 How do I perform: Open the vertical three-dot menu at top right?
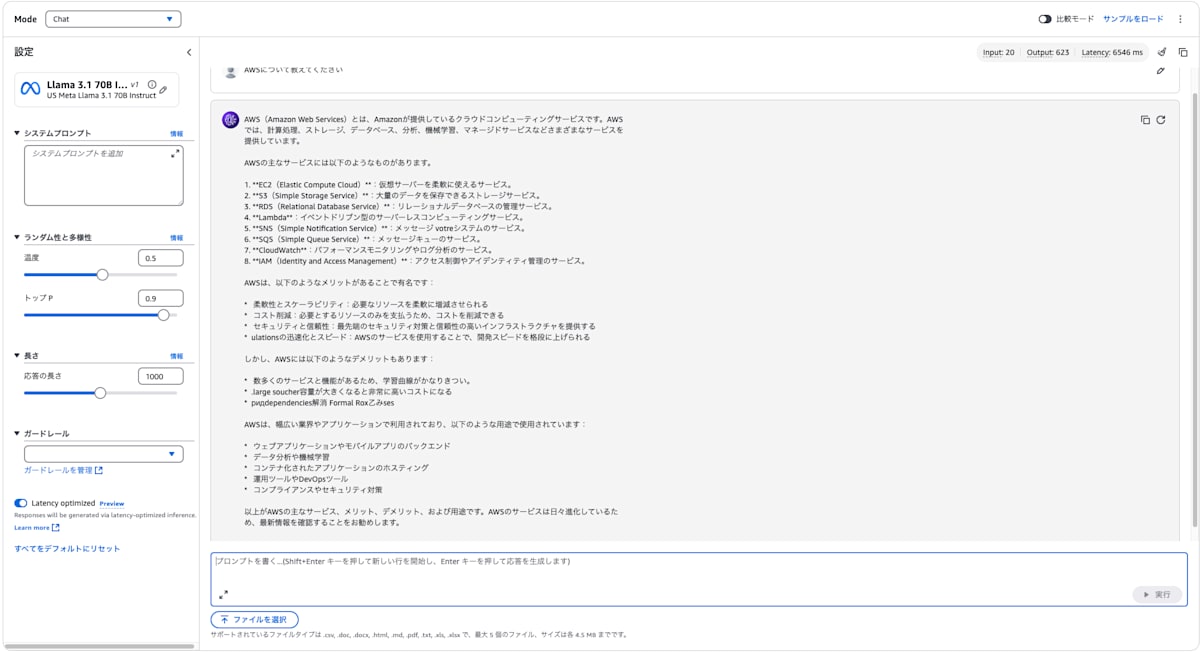[x=1180, y=19]
